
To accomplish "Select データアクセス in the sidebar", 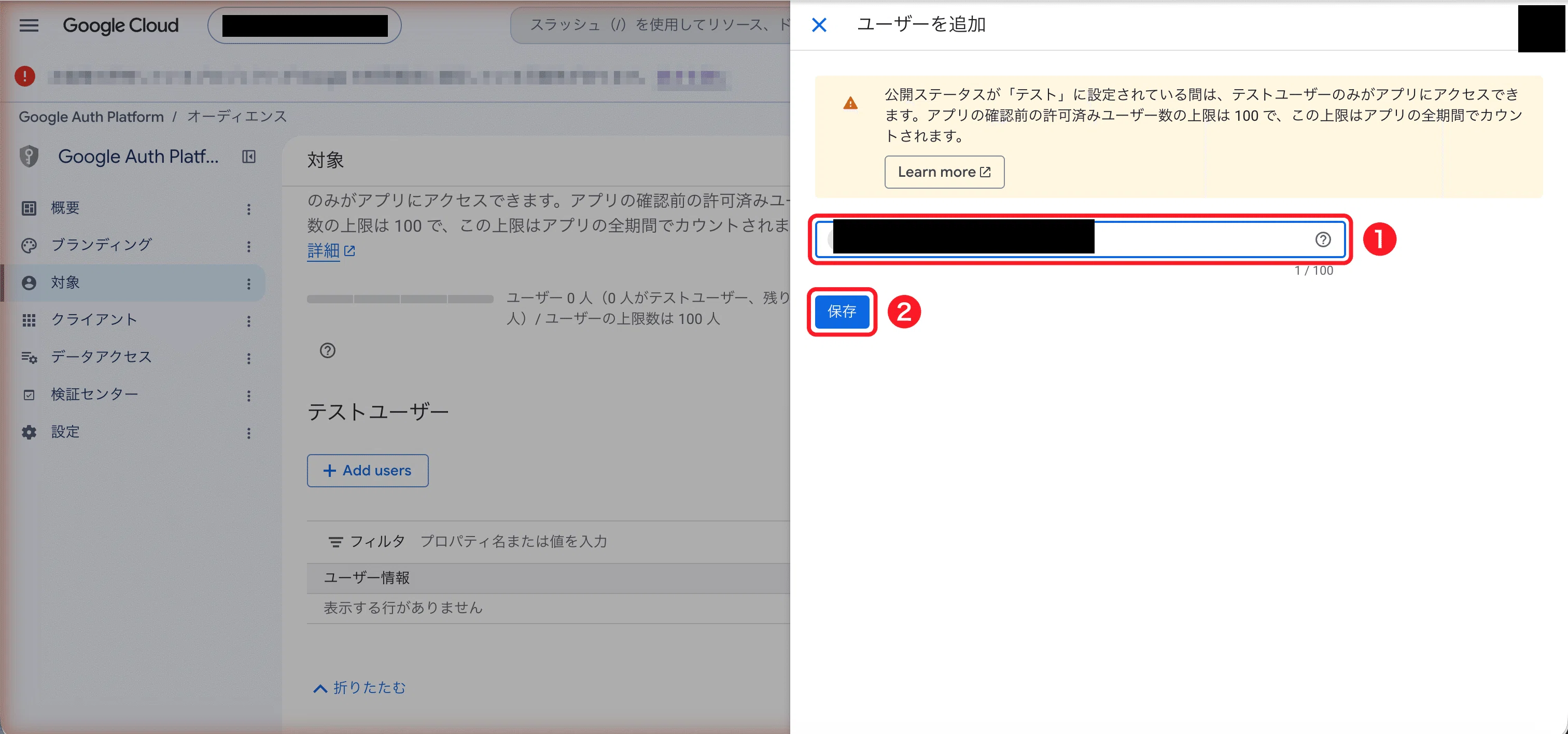I will pyautogui.click(x=133, y=357).
